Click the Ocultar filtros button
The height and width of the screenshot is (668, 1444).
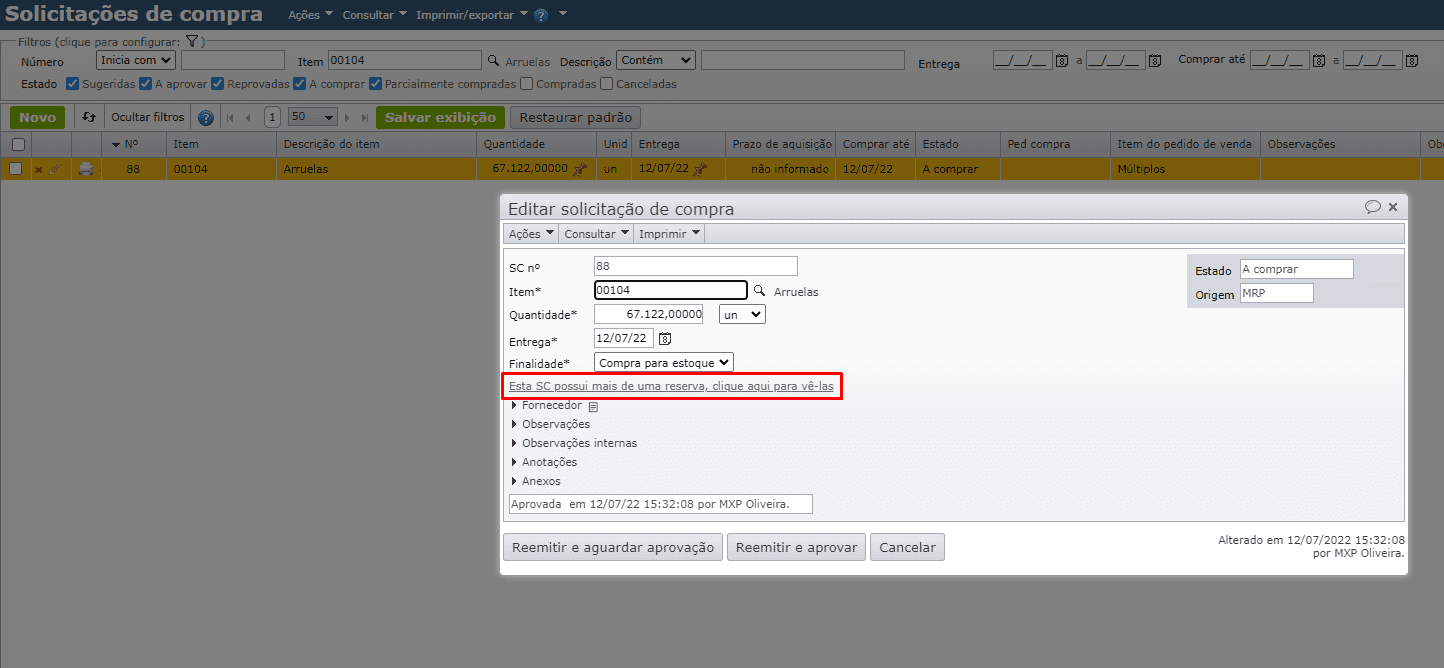coord(147,117)
